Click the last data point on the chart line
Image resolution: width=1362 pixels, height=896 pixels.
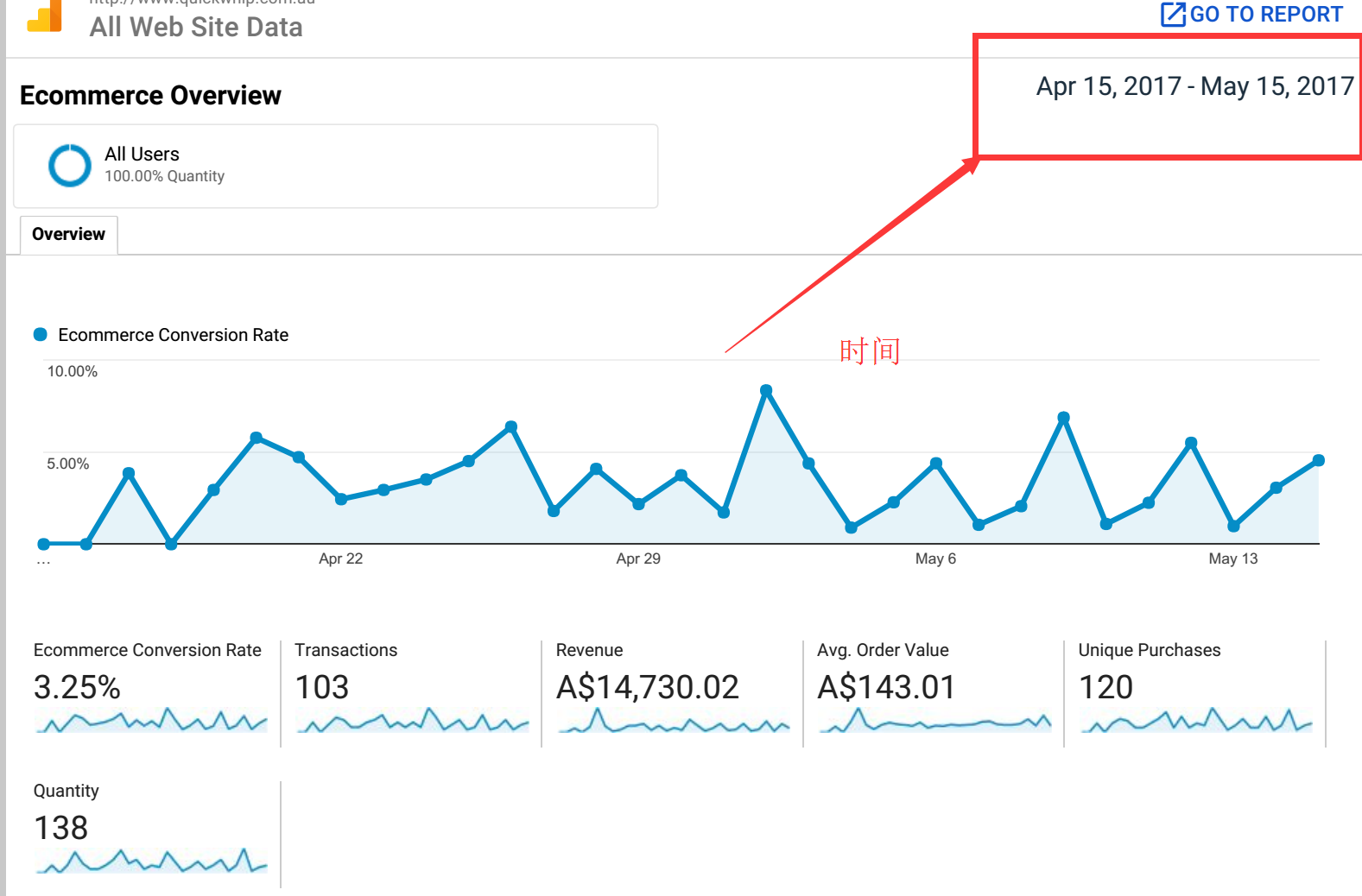pyautogui.click(x=1319, y=461)
